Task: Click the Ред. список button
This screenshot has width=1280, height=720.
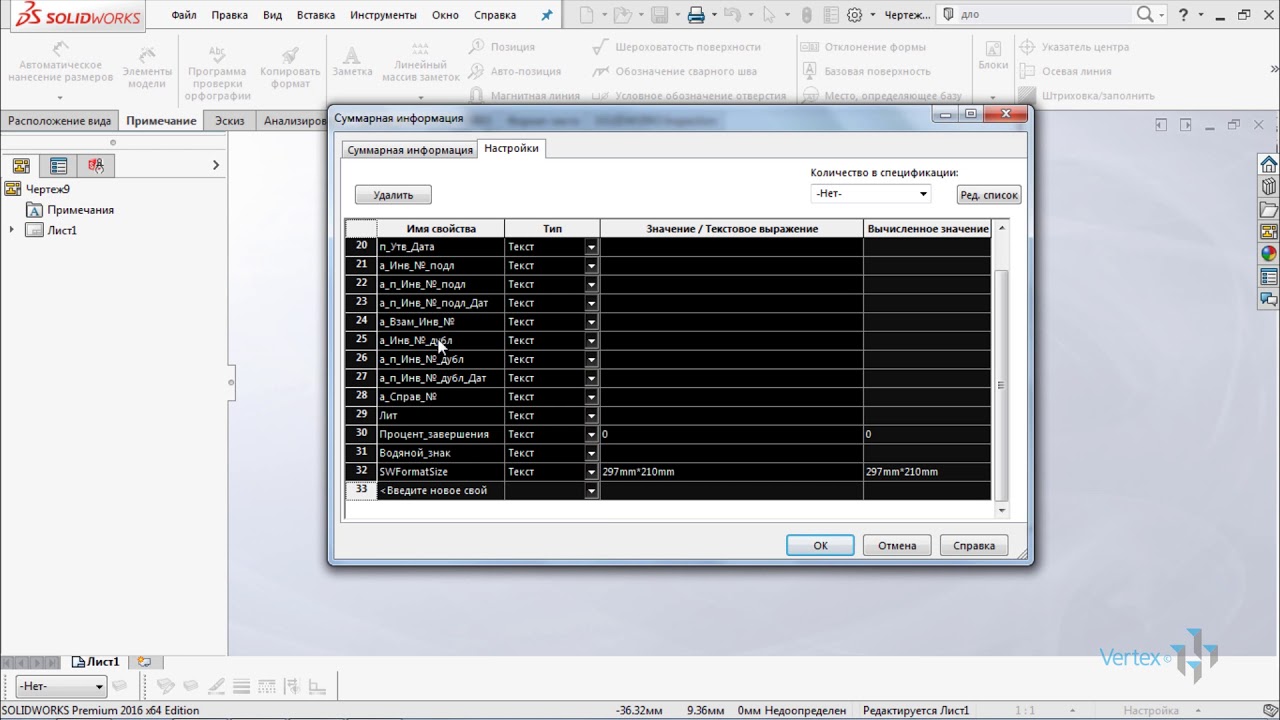Action: point(989,195)
